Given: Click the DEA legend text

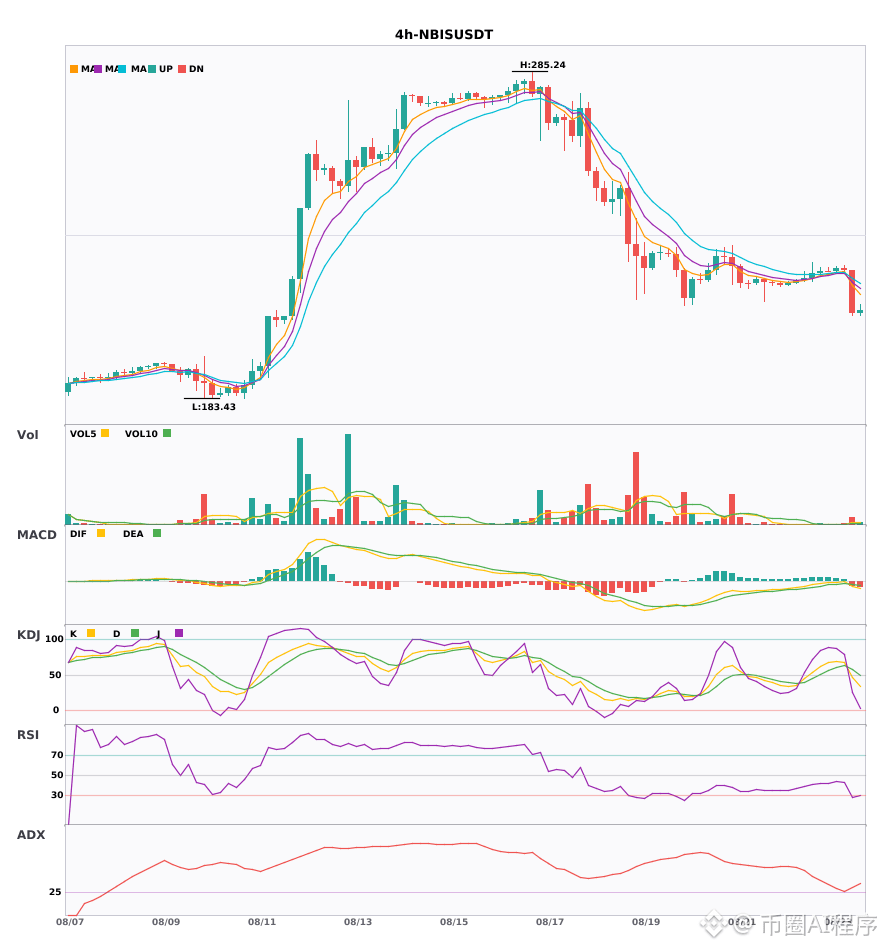Looking at the screenshot, I should coord(133,534).
